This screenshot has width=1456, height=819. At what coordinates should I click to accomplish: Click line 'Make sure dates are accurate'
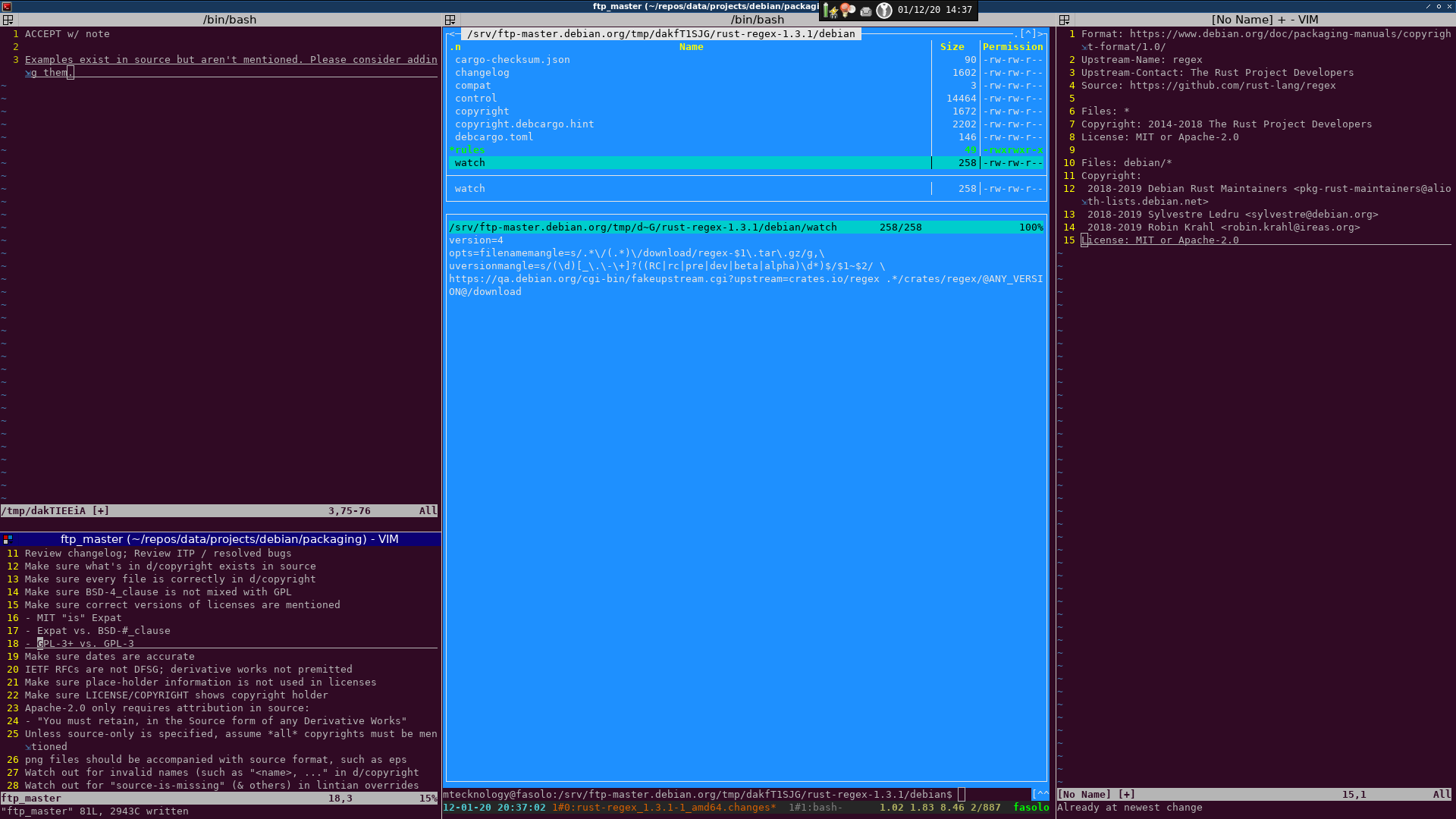[x=109, y=657]
